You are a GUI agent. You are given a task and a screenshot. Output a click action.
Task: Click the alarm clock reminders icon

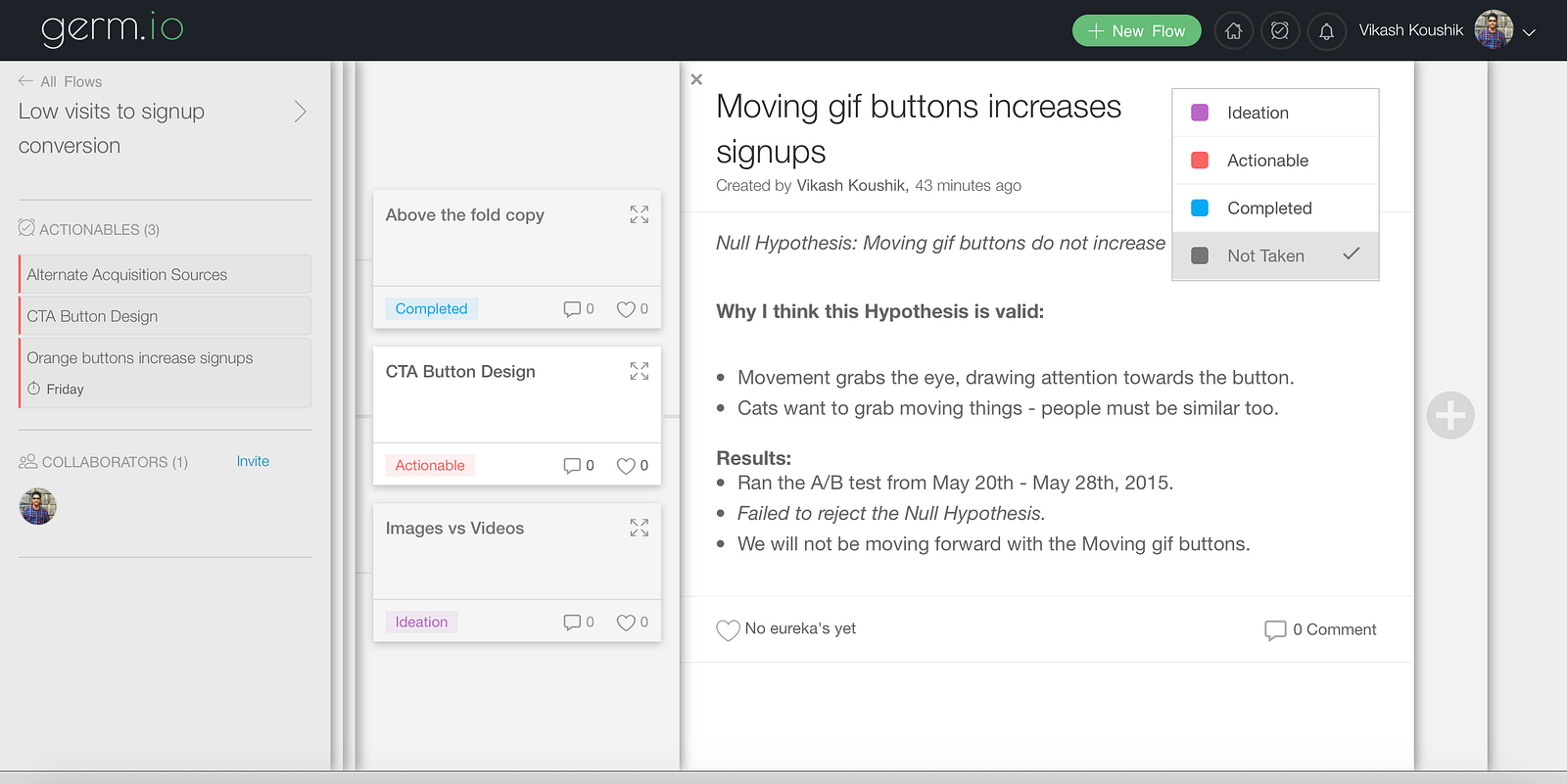point(1280,31)
